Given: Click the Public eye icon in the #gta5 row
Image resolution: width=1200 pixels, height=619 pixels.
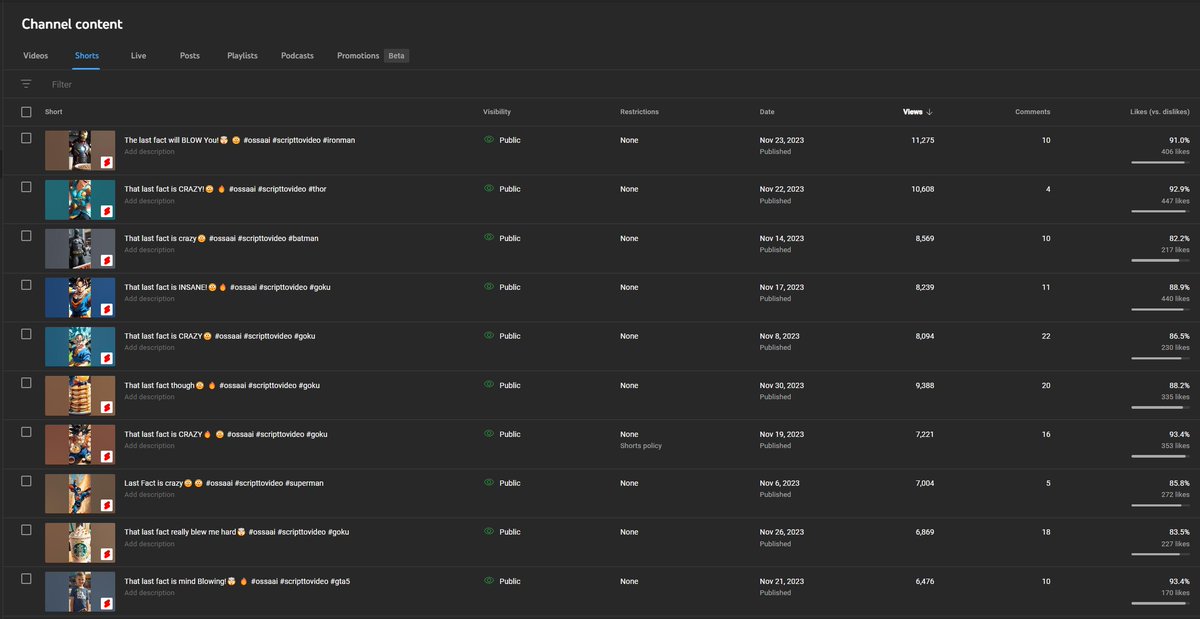Looking at the screenshot, I should tap(489, 581).
